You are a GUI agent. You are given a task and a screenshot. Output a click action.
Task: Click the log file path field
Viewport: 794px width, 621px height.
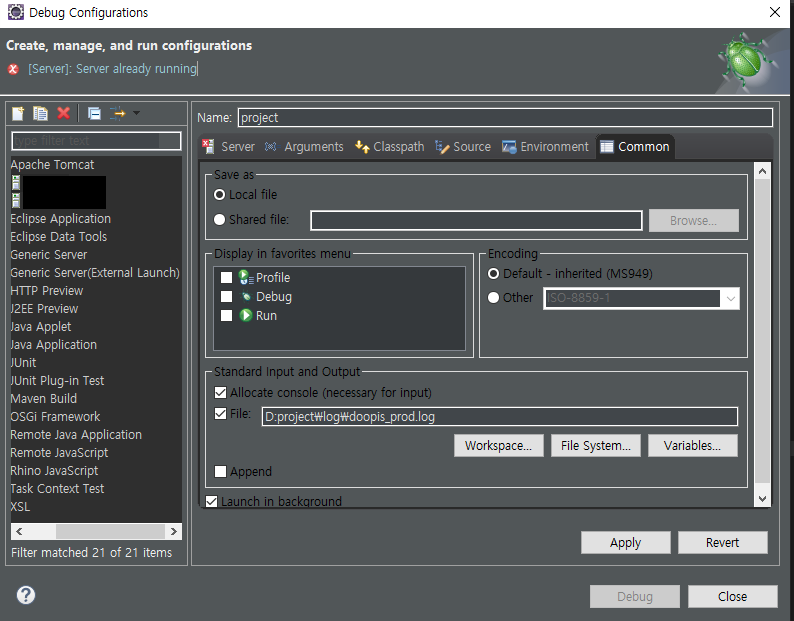(499, 416)
